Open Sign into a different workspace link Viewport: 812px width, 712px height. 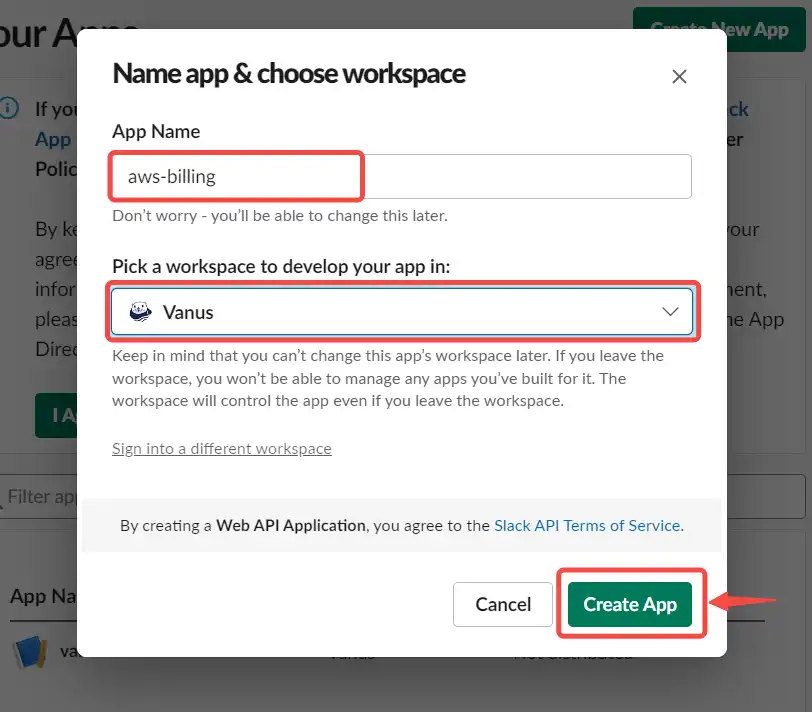(222, 448)
